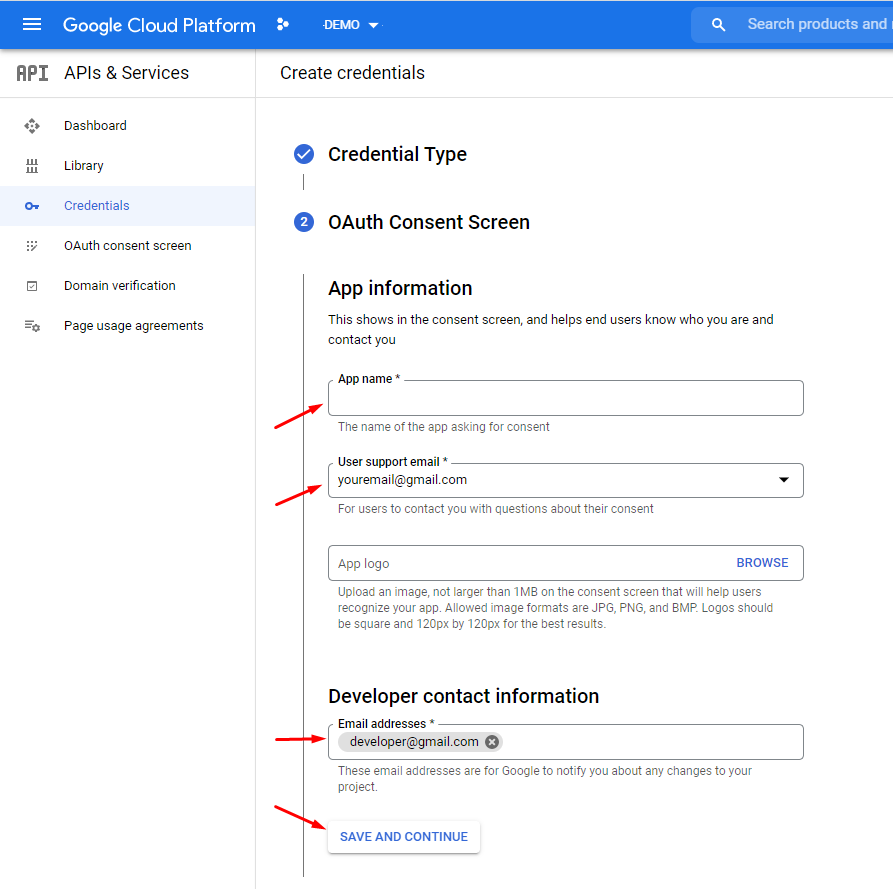Viewport: 893px width, 889px height.
Task: Open the hamburger navigation menu
Action: 32,24
